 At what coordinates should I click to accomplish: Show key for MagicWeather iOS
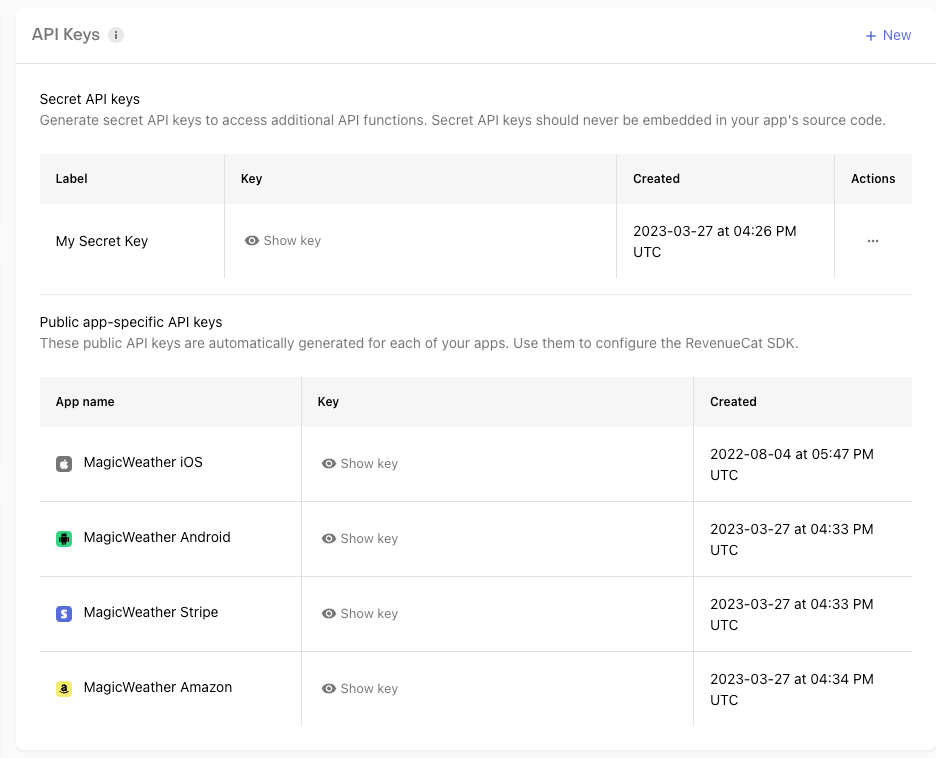(x=360, y=464)
